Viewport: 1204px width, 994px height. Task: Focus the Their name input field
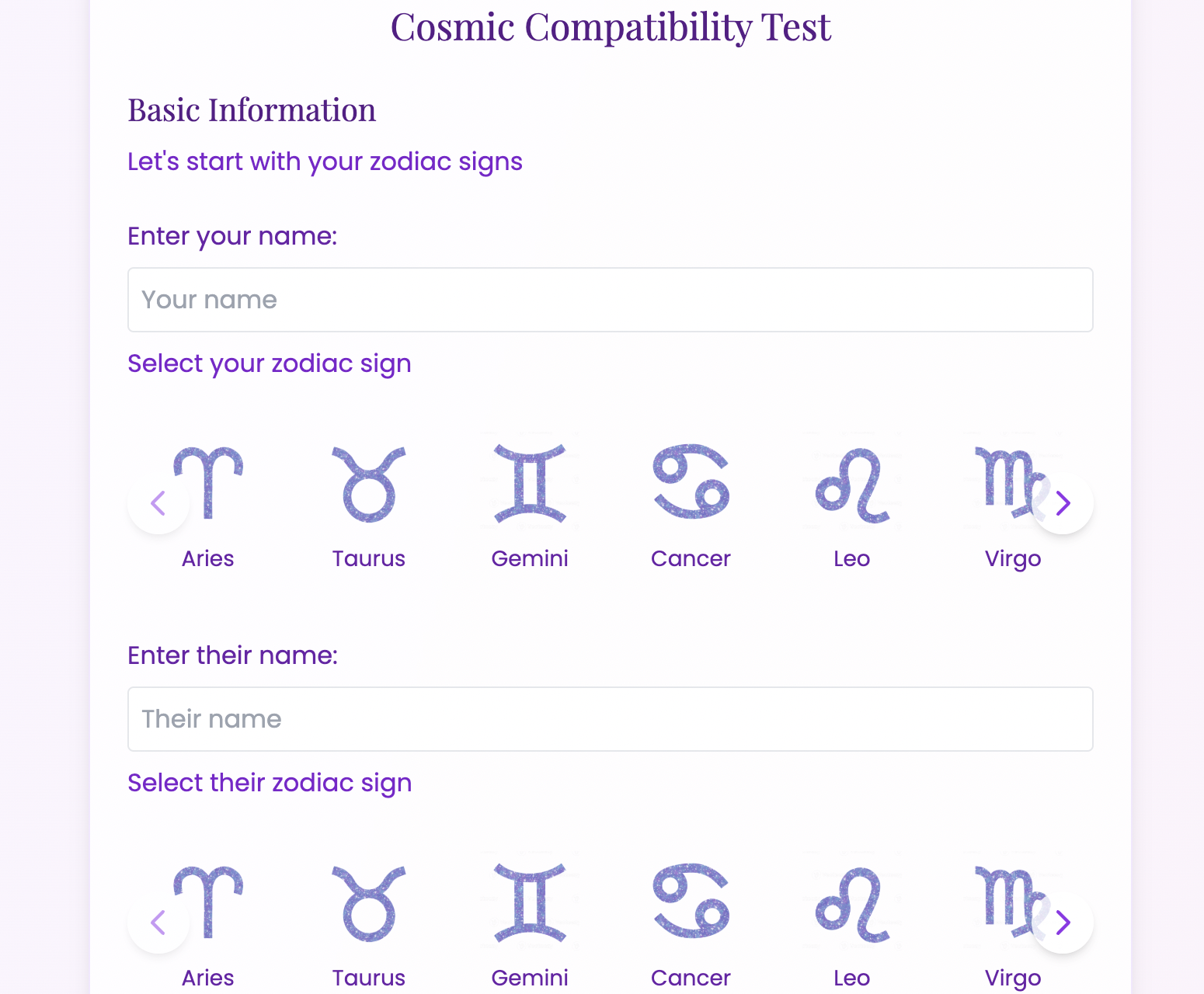point(611,719)
